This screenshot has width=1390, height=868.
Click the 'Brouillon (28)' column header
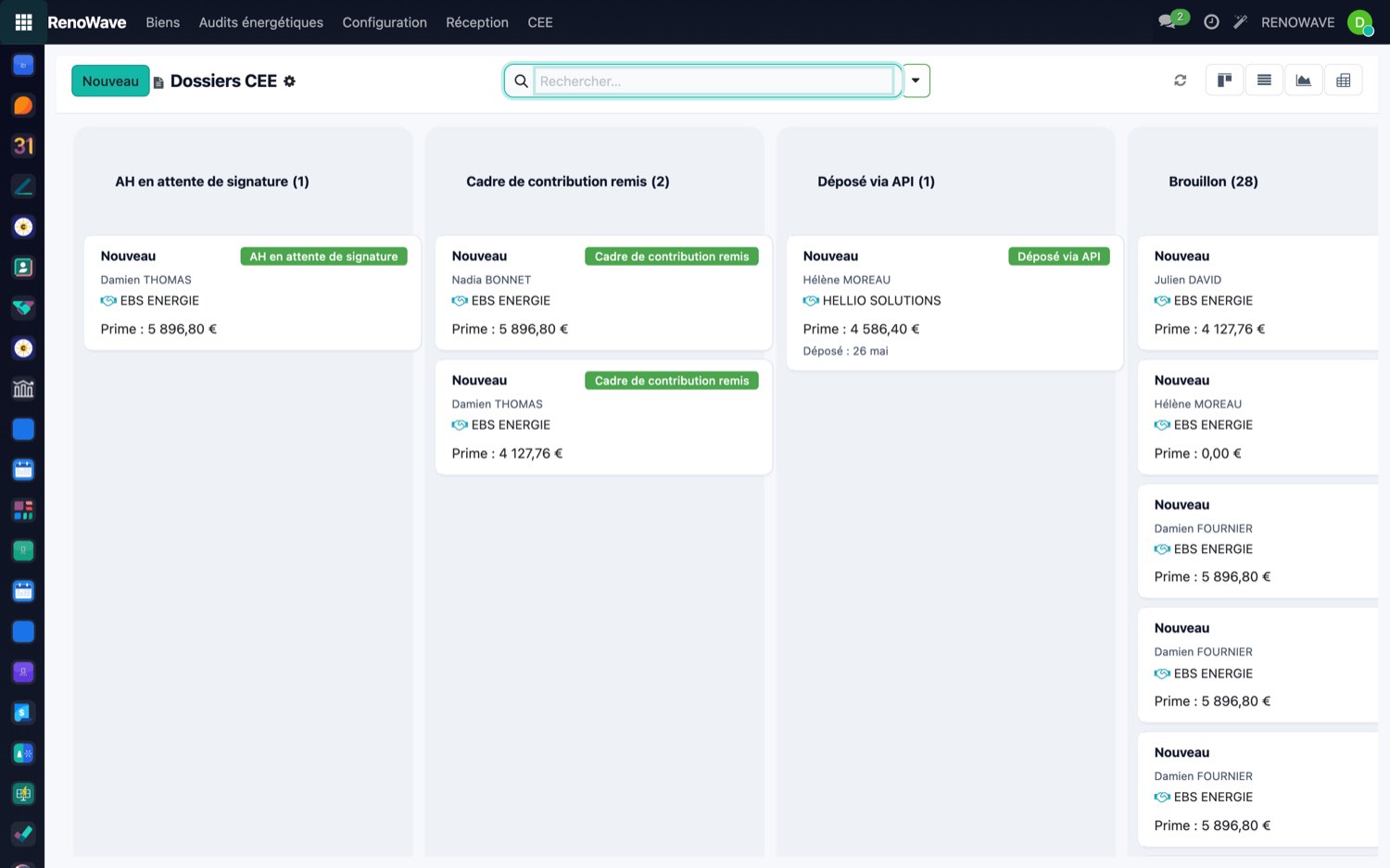tap(1213, 182)
